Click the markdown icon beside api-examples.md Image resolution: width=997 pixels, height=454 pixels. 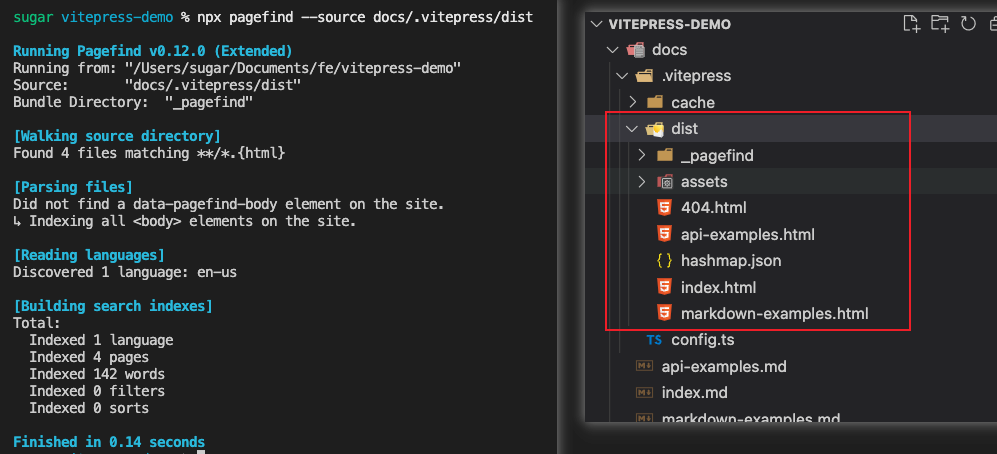(645, 367)
